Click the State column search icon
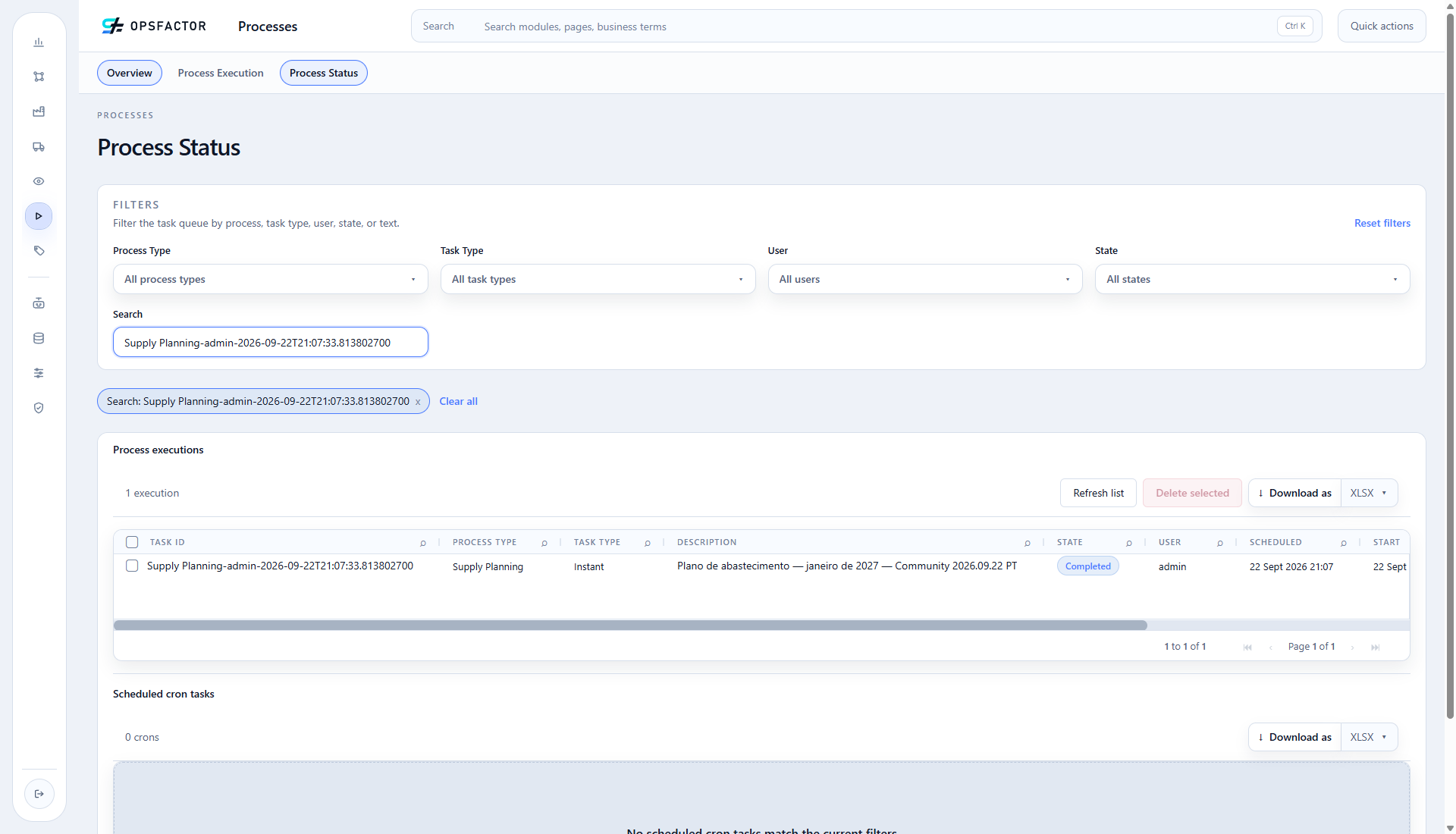The image size is (1456, 834). click(1129, 543)
